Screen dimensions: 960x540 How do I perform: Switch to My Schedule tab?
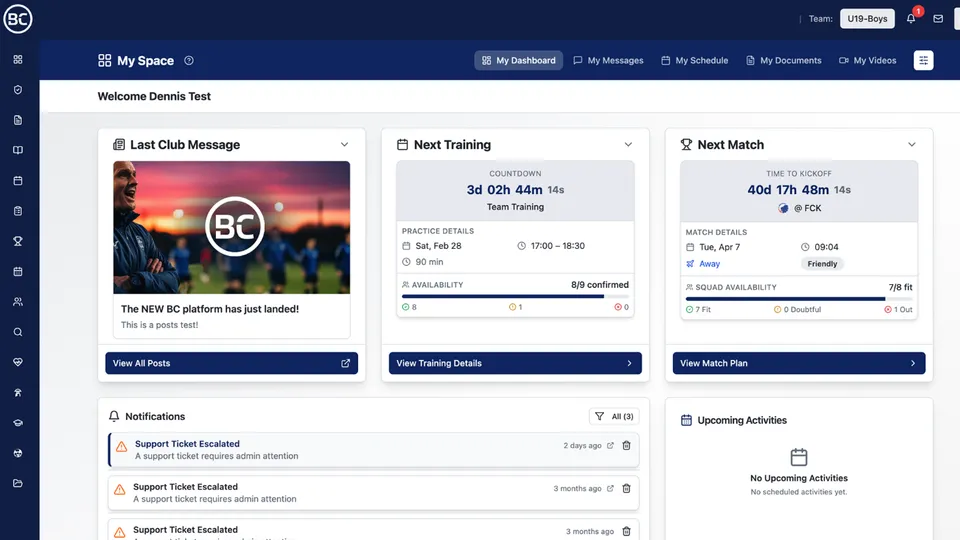tap(695, 60)
